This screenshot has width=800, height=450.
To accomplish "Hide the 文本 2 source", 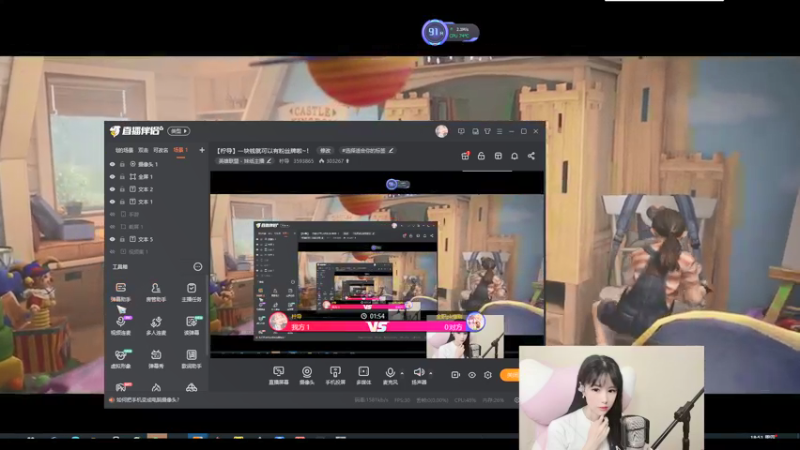I will coord(112,189).
